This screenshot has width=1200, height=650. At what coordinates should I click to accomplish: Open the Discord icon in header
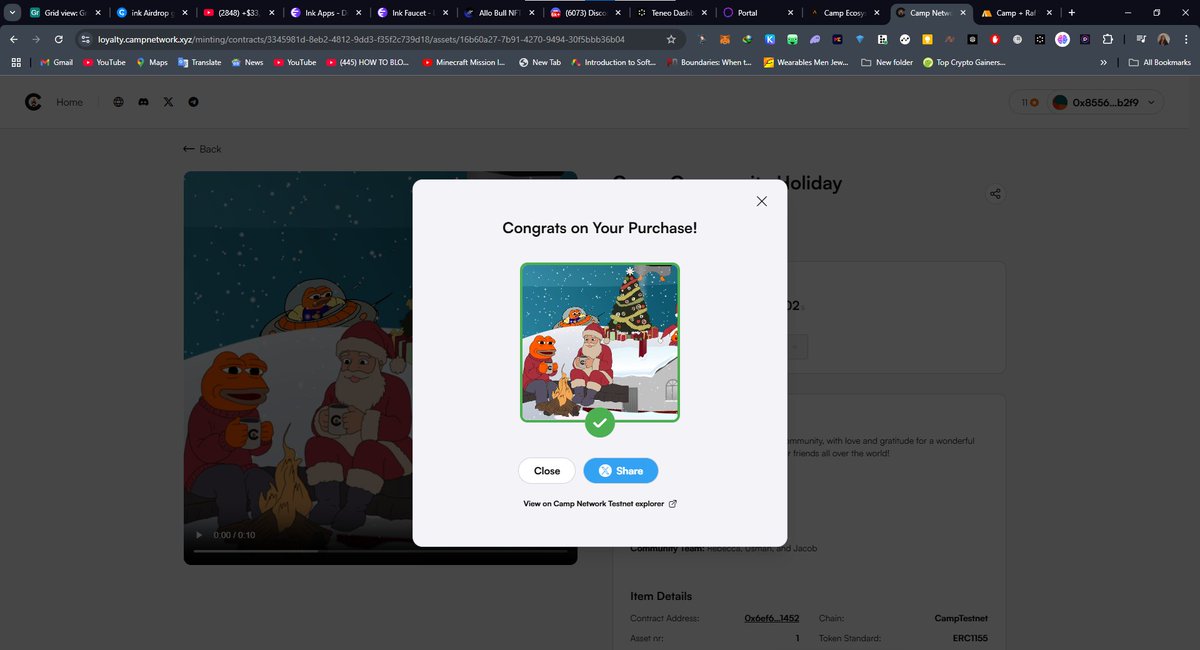tap(144, 102)
